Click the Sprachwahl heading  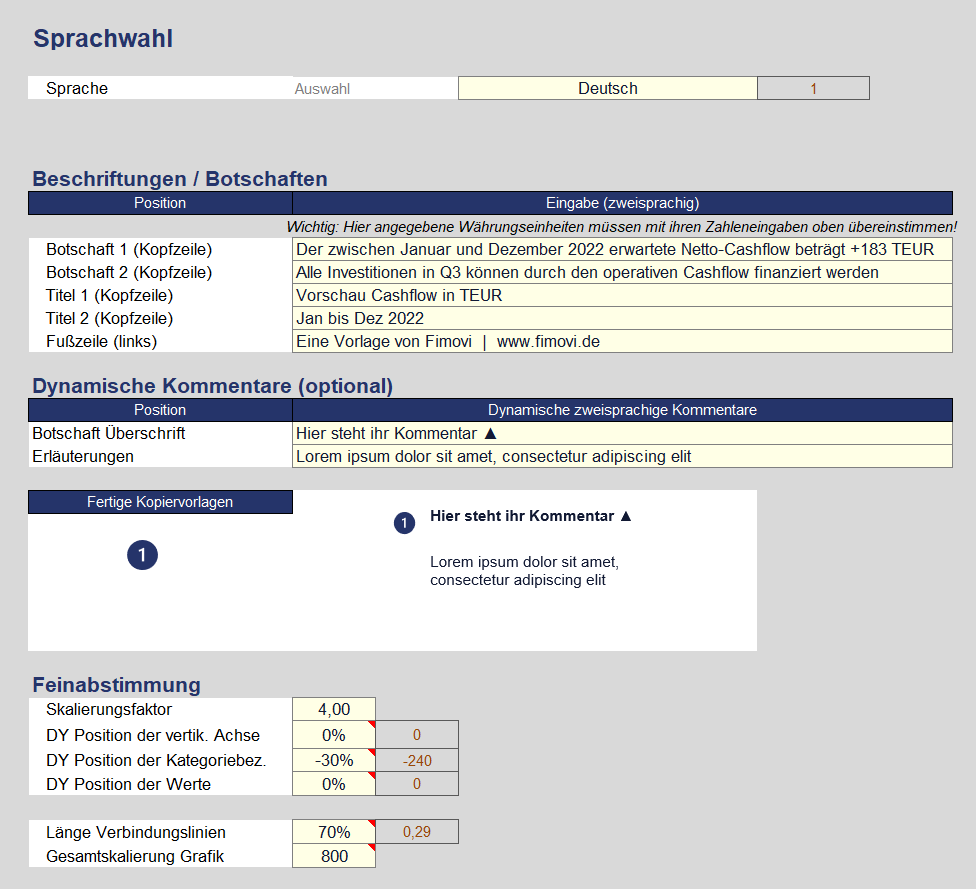[x=103, y=39]
